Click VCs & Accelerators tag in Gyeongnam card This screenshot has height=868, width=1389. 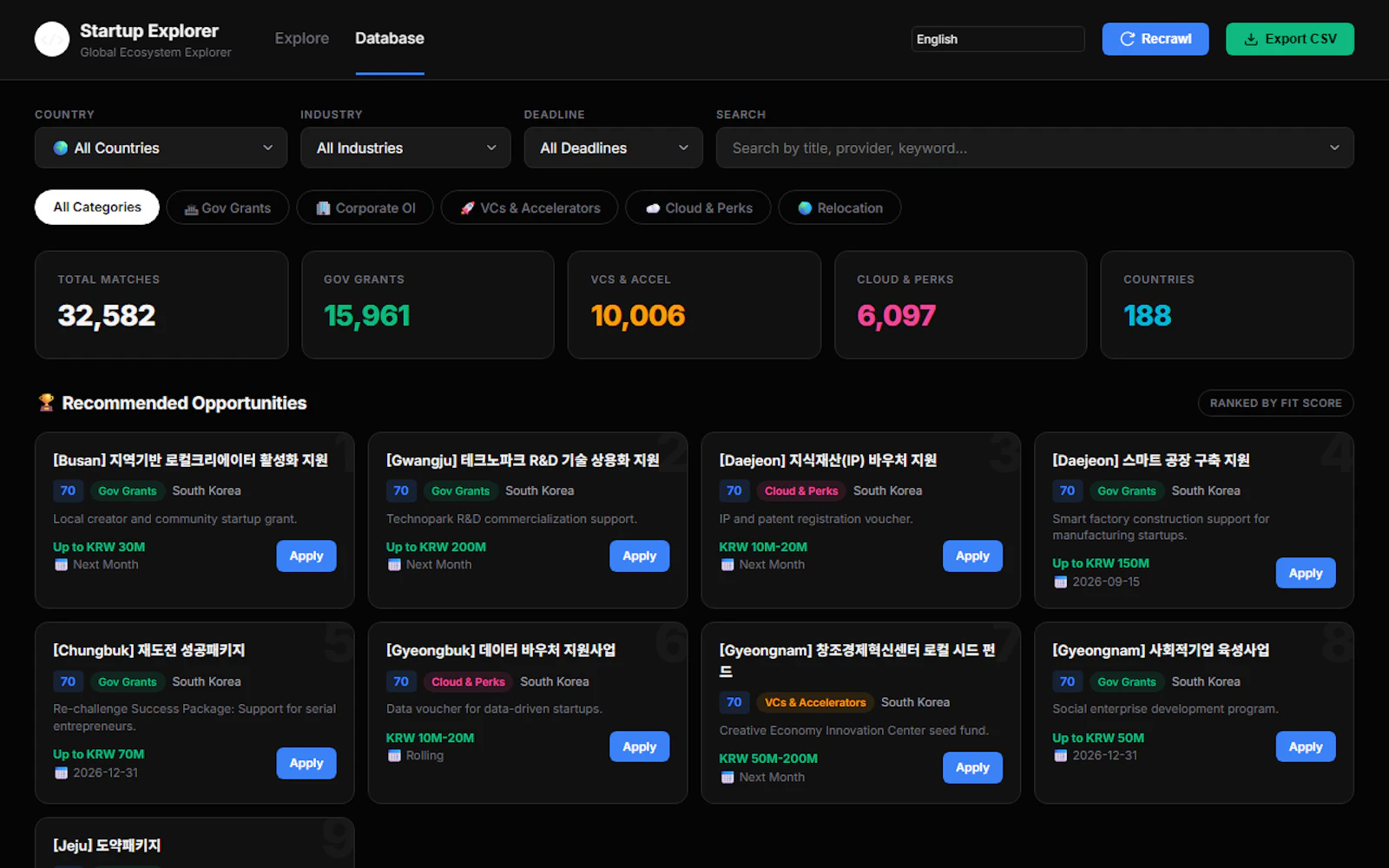(x=815, y=703)
